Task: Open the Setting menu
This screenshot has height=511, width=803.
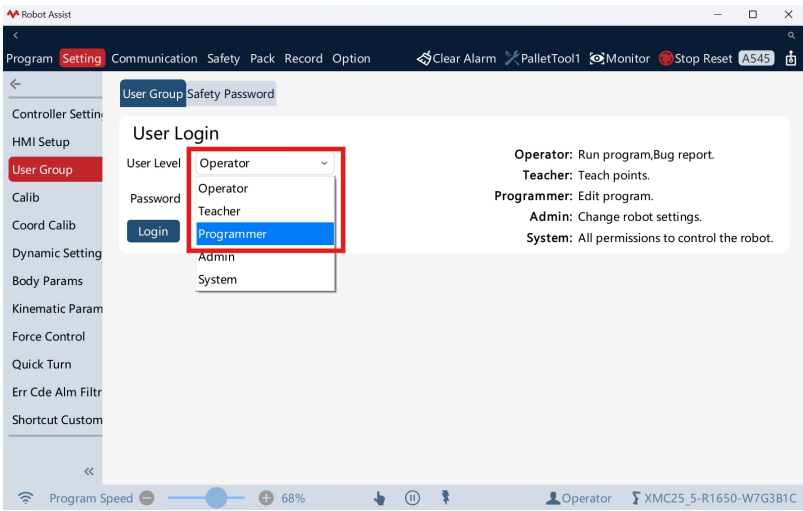Action: click(x=82, y=58)
